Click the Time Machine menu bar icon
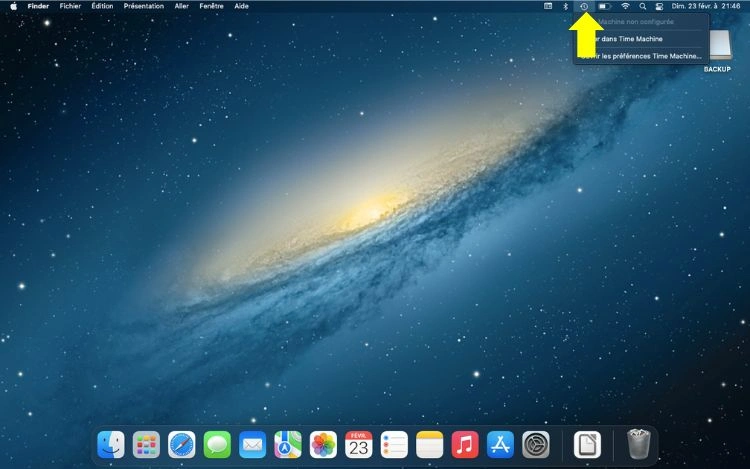Image resolution: width=750 pixels, height=469 pixels. [x=584, y=6]
